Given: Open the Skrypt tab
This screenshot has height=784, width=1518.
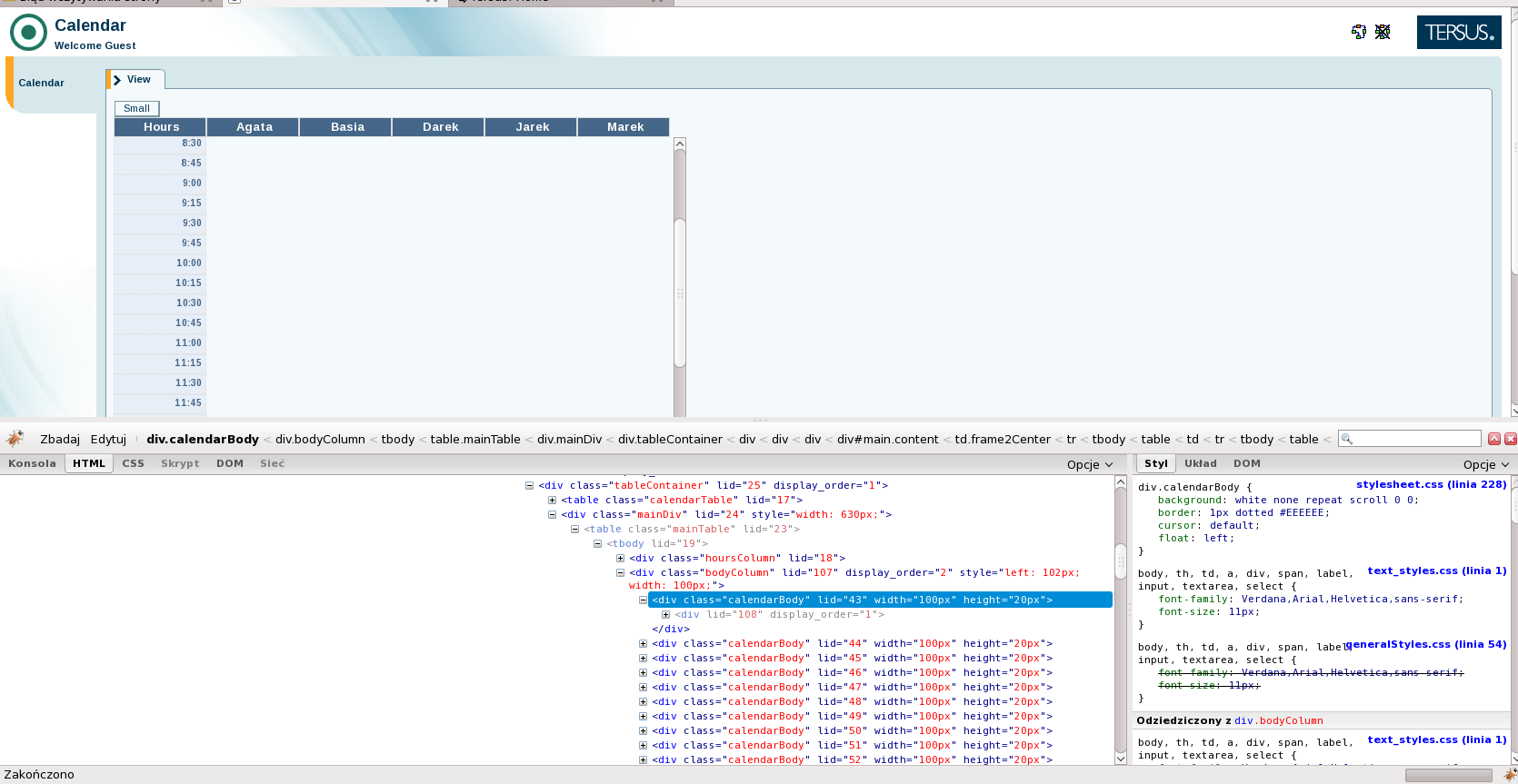Looking at the screenshot, I should pyautogui.click(x=180, y=463).
